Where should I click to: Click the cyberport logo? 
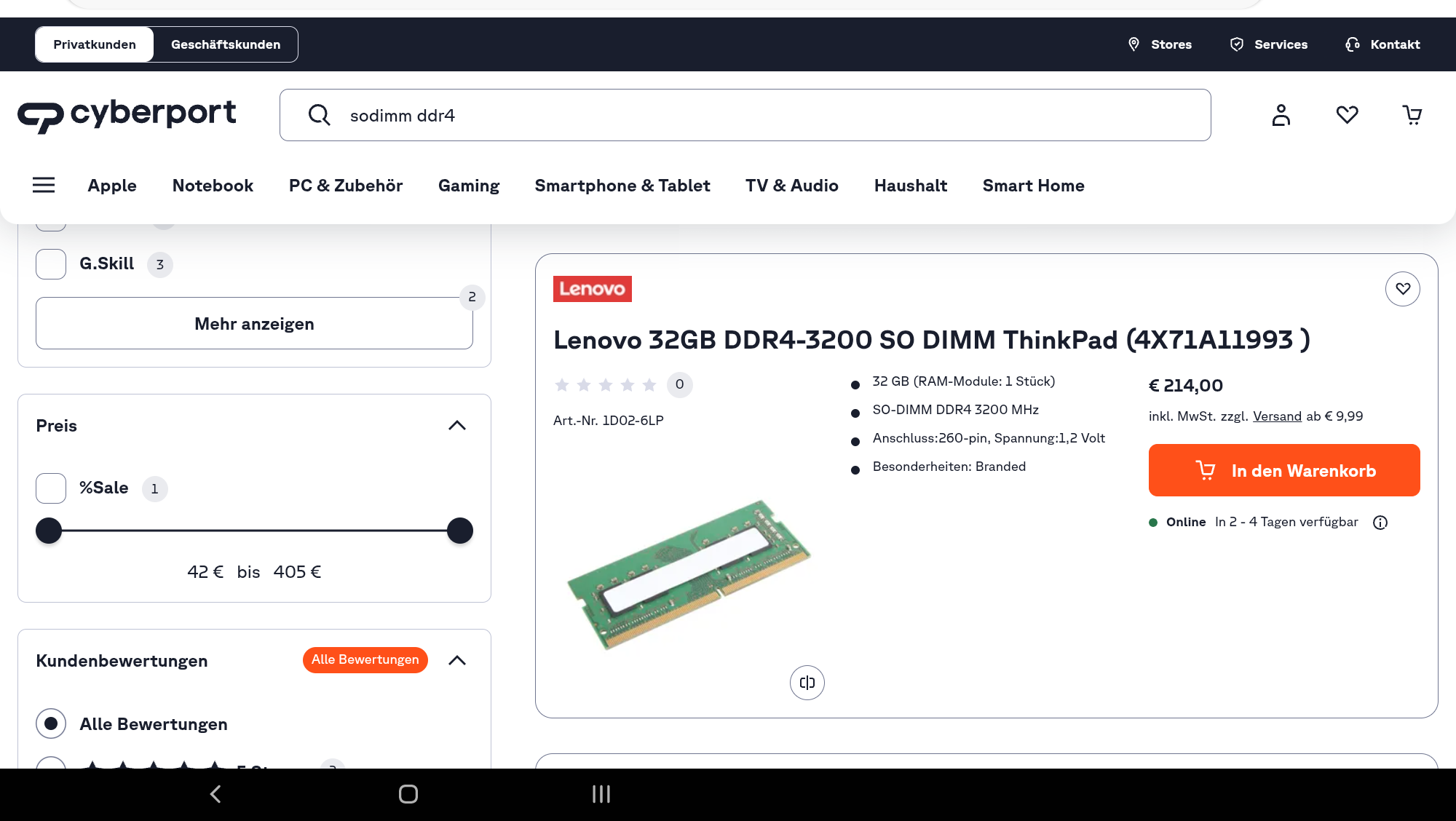[127, 115]
